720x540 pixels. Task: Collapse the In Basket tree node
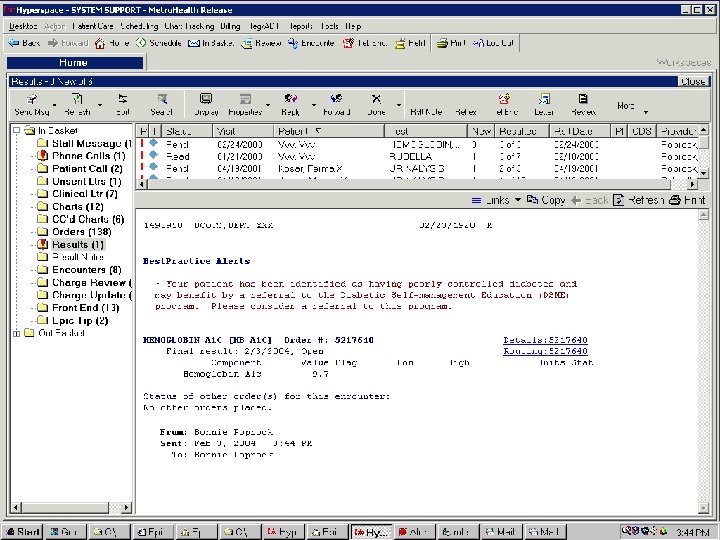coord(16,131)
